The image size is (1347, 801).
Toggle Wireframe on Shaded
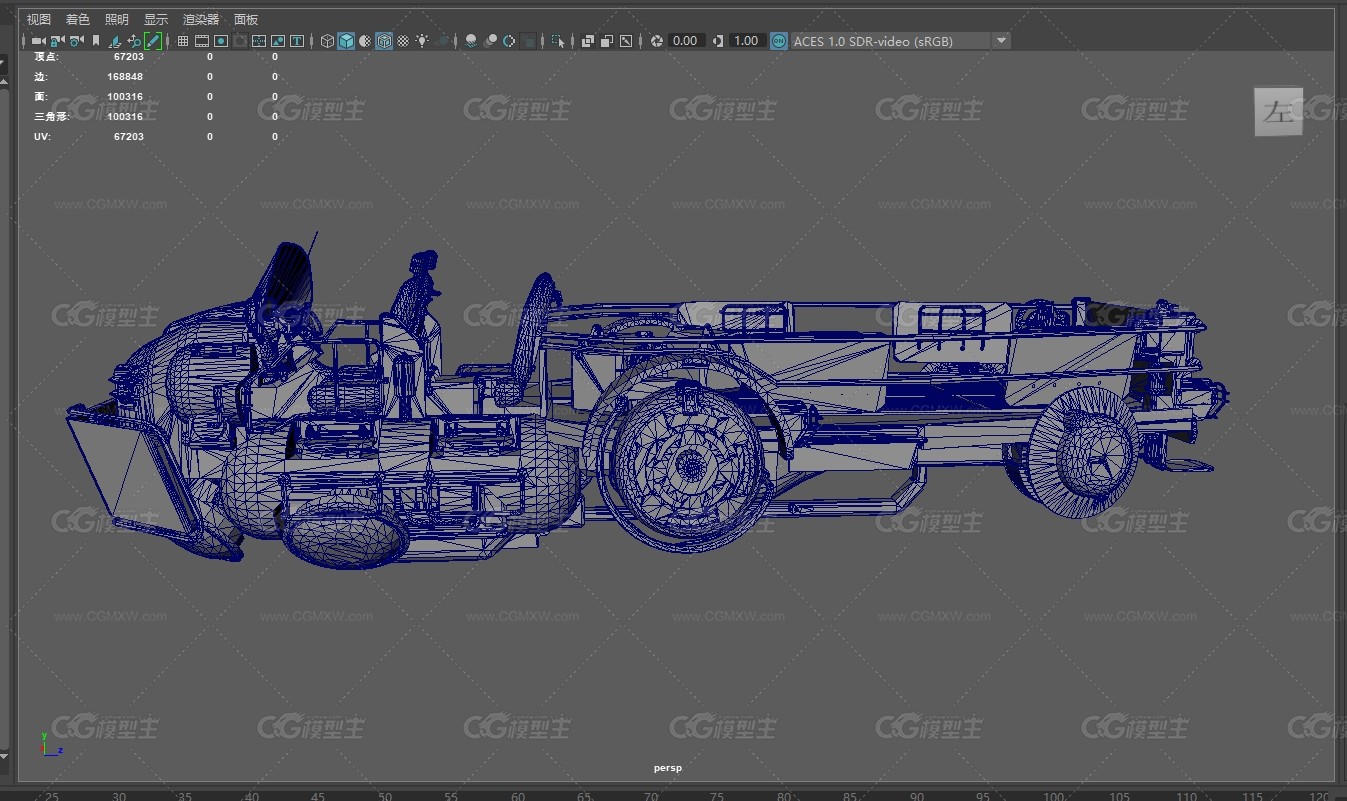(384, 41)
